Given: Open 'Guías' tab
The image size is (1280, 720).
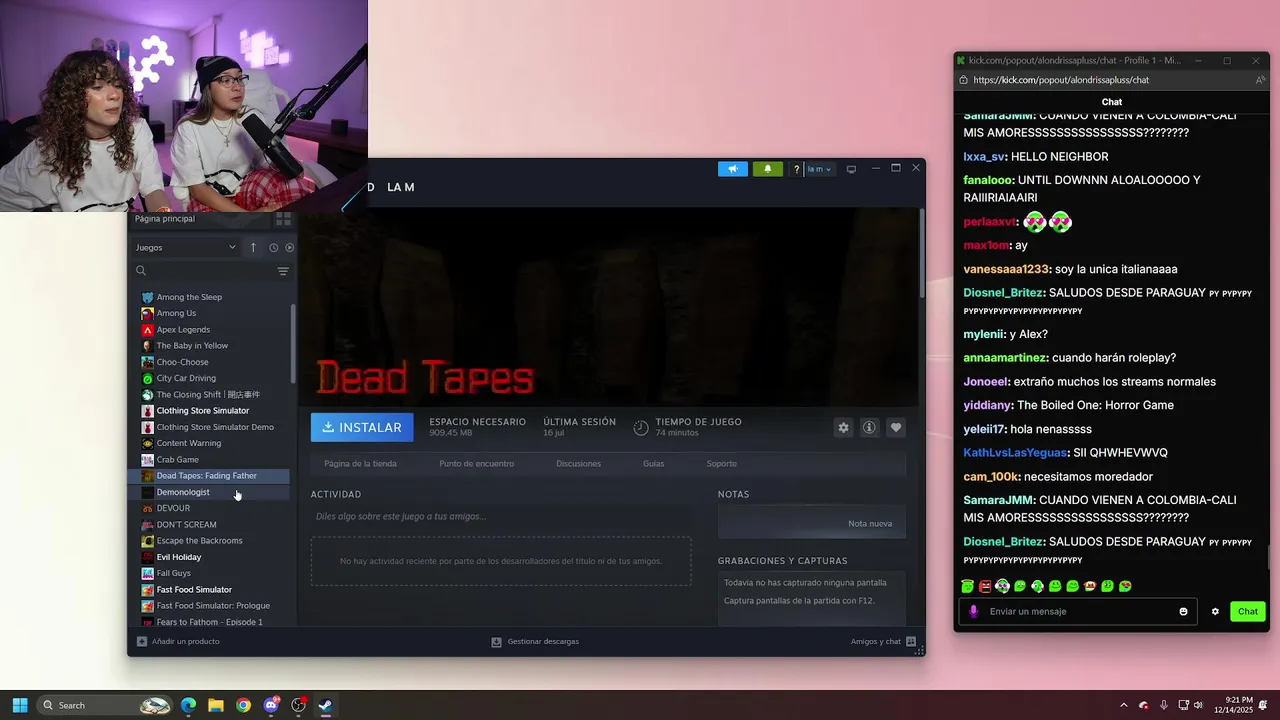Looking at the screenshot, I should (x=653, y=463).
